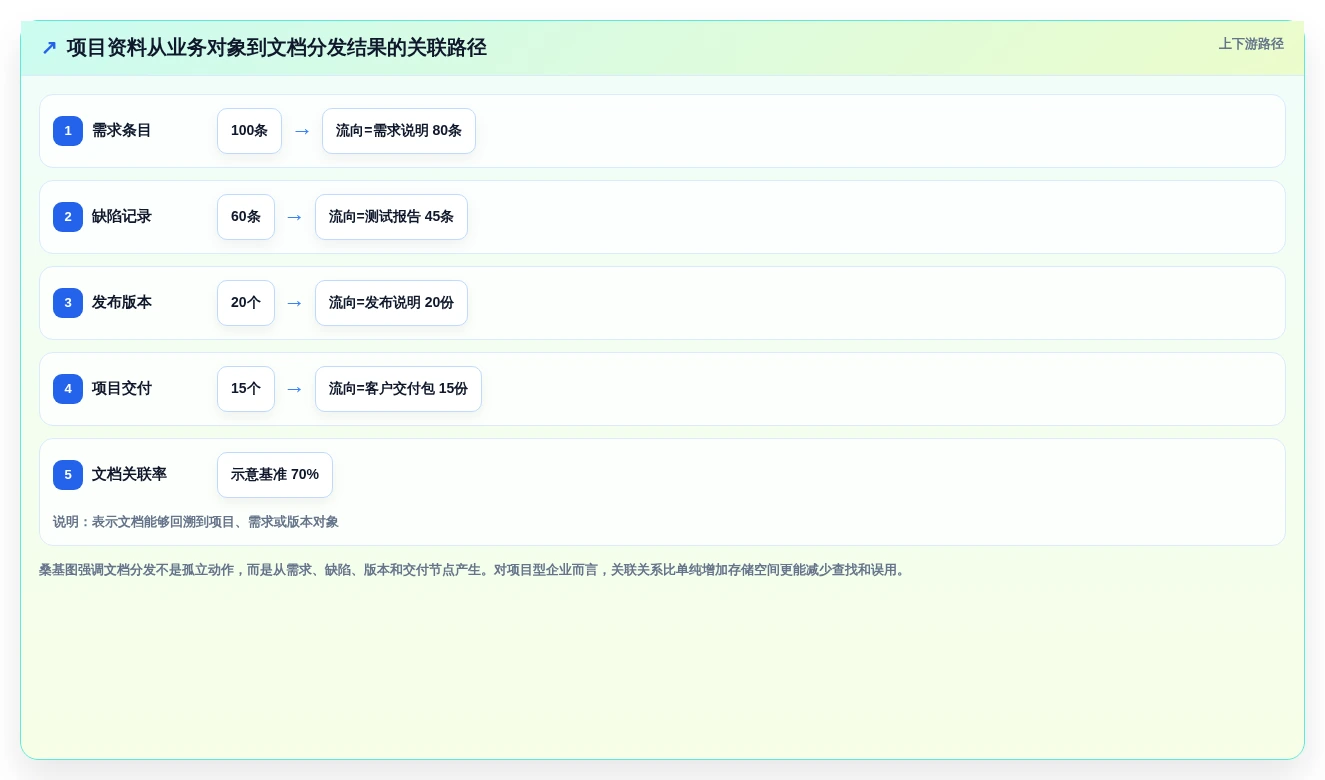Click the arrow after 15个
The width and height of the screenshot is (1325, 780).
pos(295,389)
